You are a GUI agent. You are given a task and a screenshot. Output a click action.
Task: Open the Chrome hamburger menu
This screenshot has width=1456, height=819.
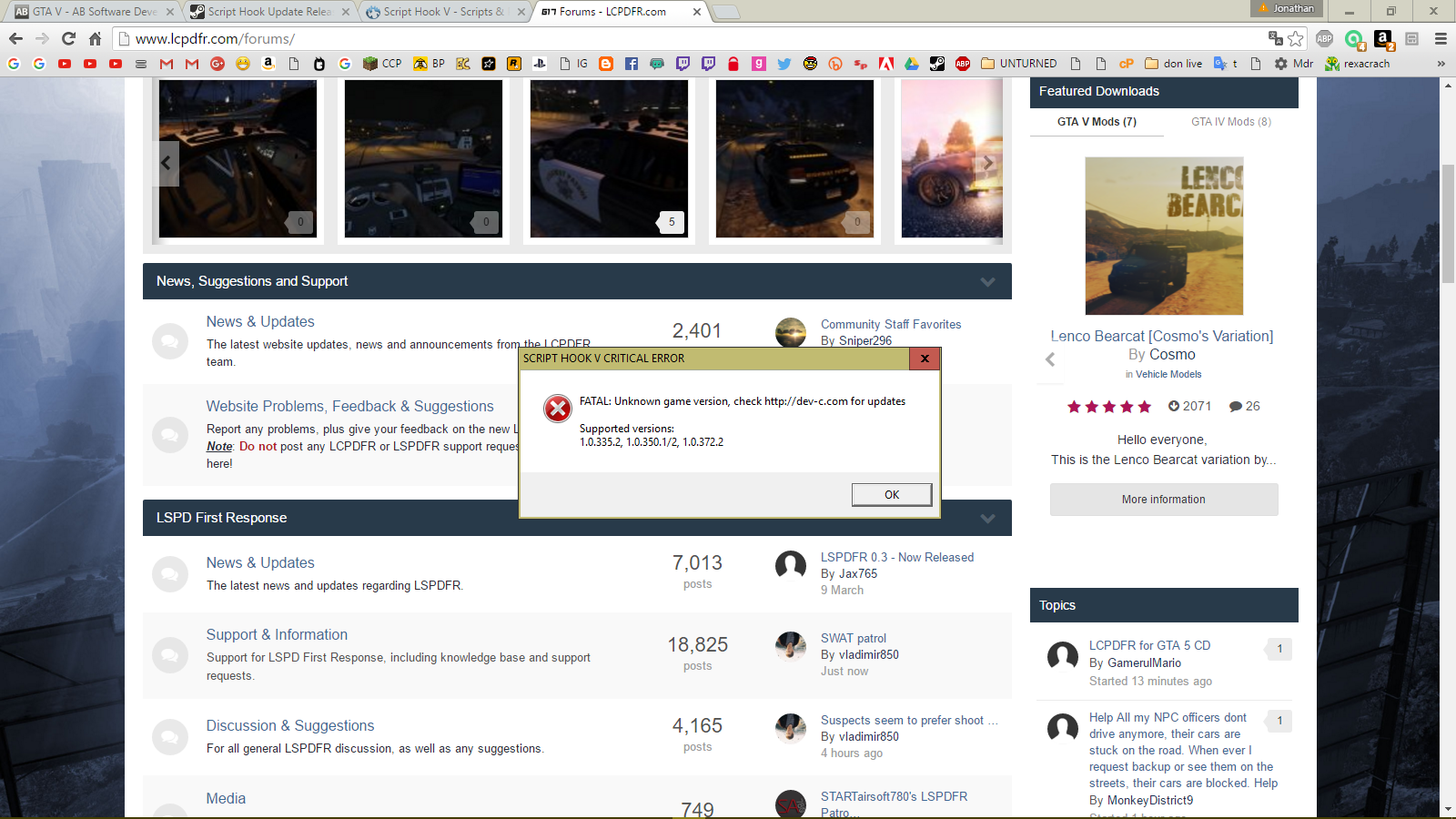(1441, 38)
